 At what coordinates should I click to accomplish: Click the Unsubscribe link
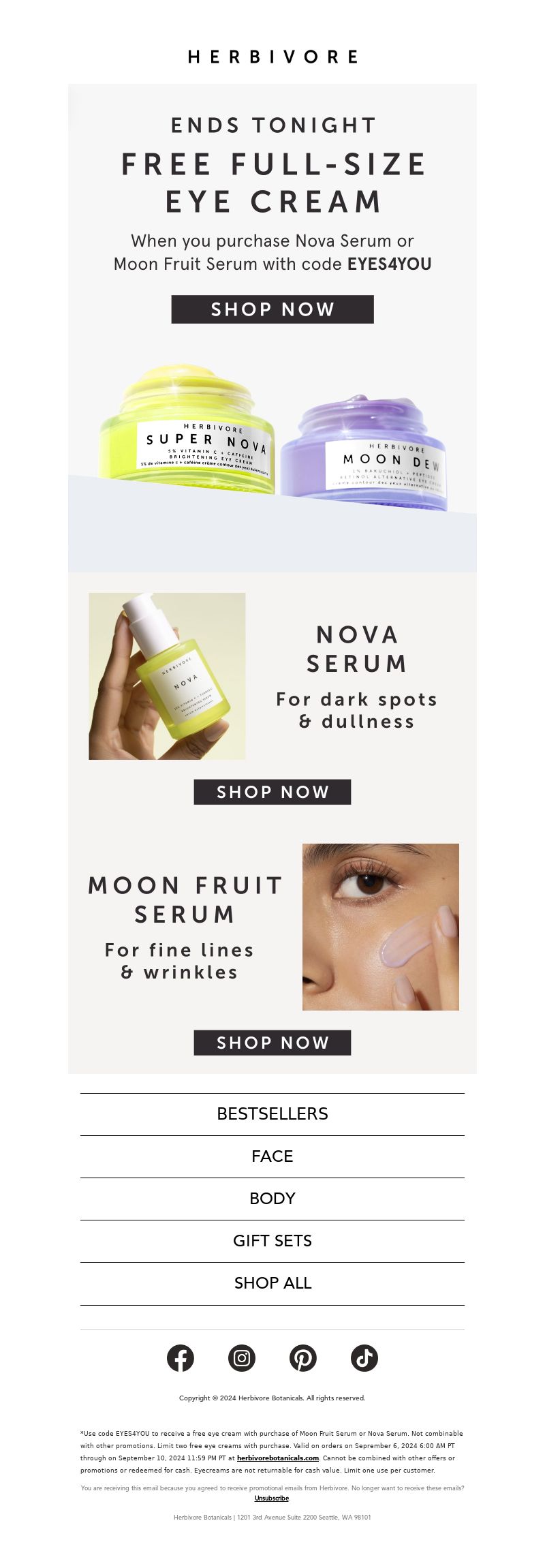272,1498
